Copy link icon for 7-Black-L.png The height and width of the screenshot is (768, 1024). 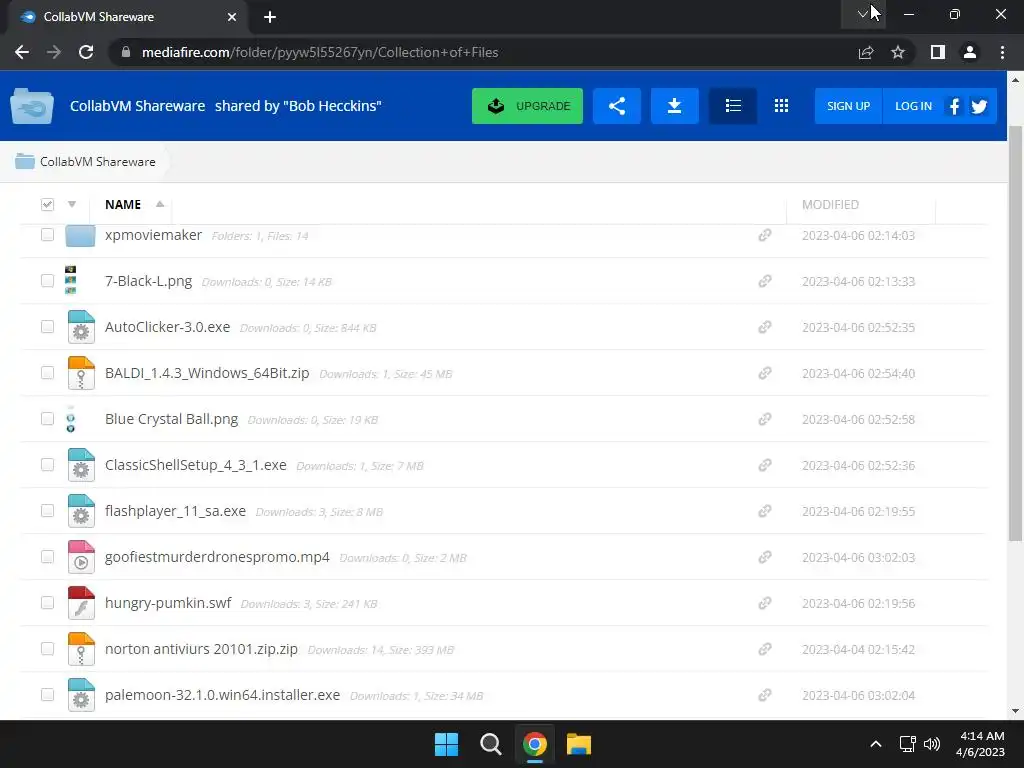click(x=765, y=281)
